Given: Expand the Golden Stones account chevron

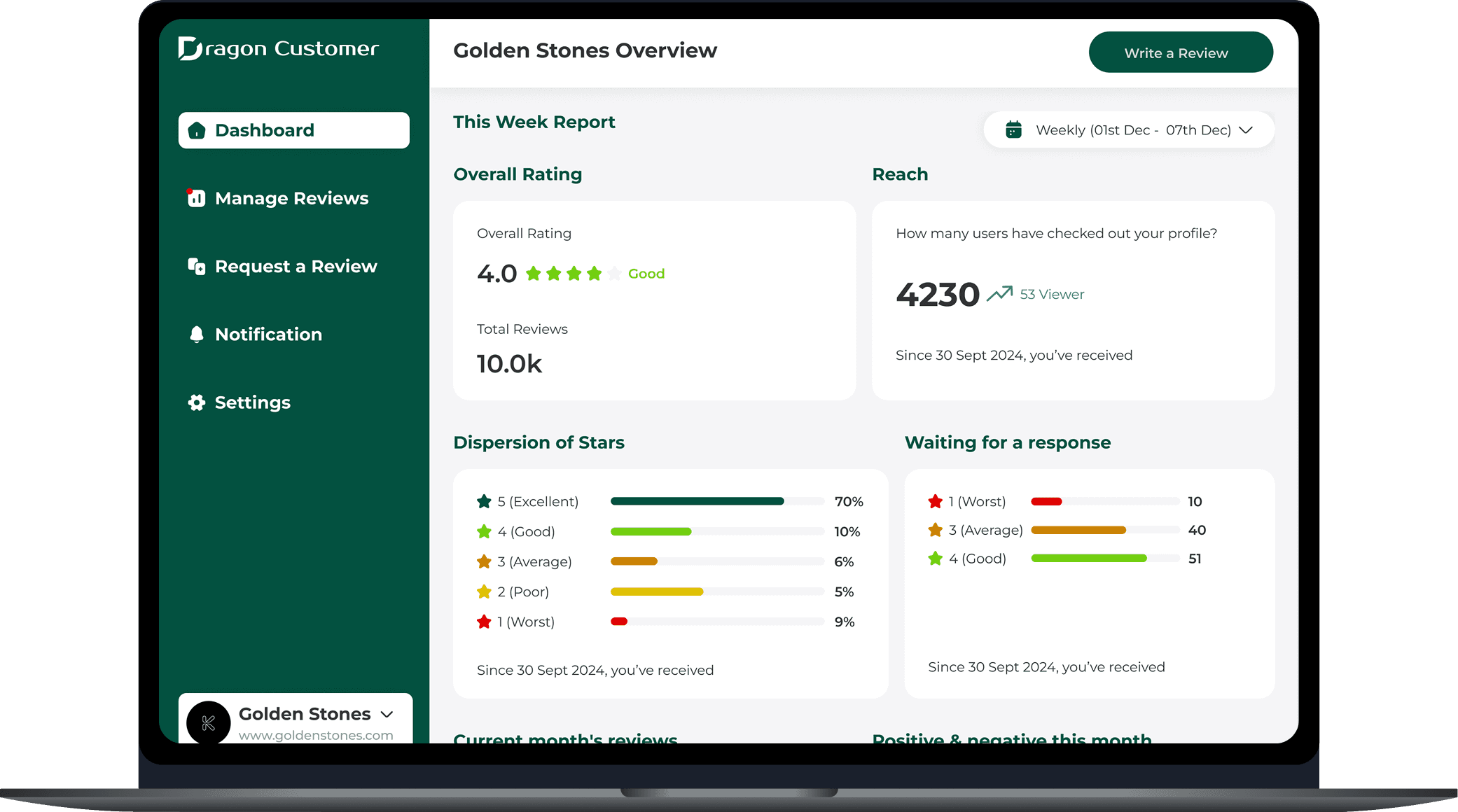Looking at the screenshot, I should pos(387,715).
